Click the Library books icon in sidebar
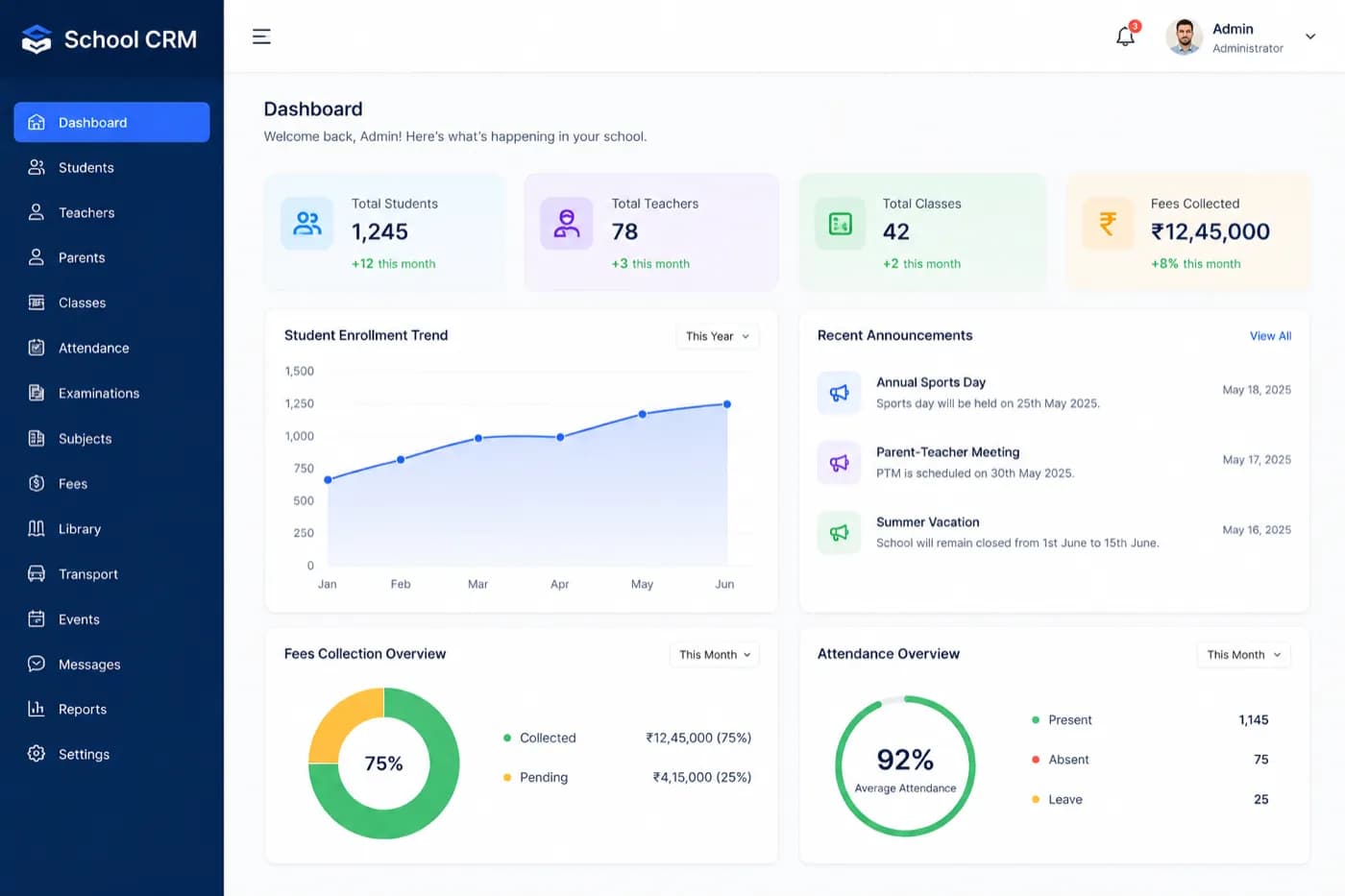Viewport: 1345px width, 896px height. tap(37, 528)
